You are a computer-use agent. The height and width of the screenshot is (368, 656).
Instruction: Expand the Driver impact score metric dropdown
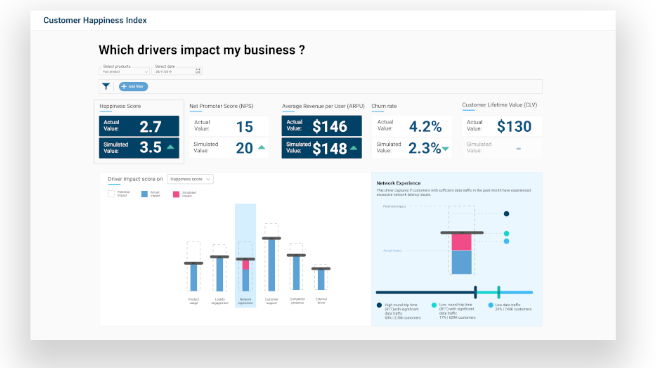(190, 179)
